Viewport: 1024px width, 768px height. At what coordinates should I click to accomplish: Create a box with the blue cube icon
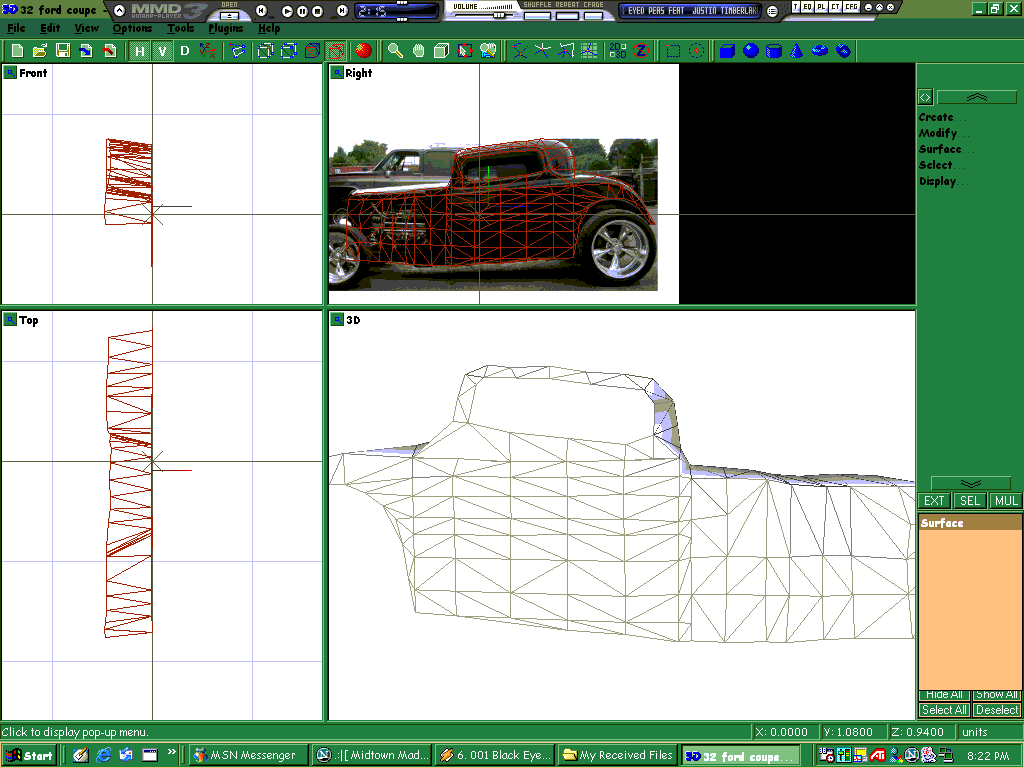(727, 51)
